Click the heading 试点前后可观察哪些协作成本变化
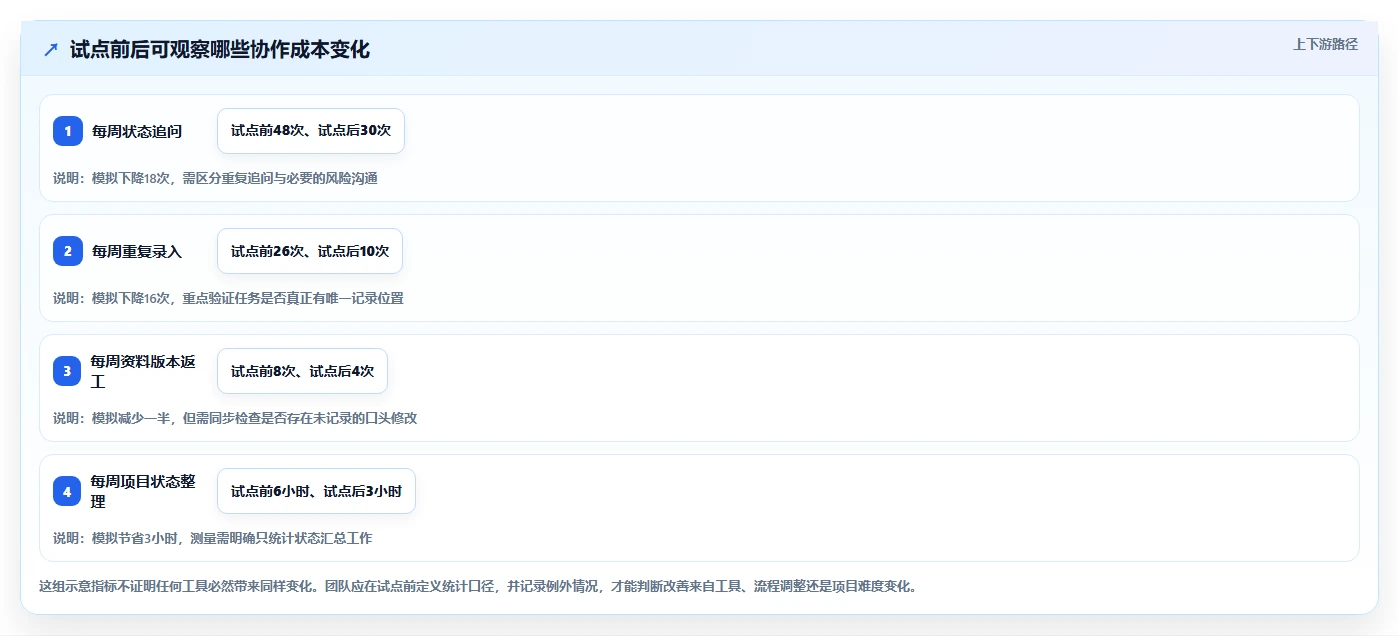This screenshot has height=636, width=1399. [x=220, y=49]
